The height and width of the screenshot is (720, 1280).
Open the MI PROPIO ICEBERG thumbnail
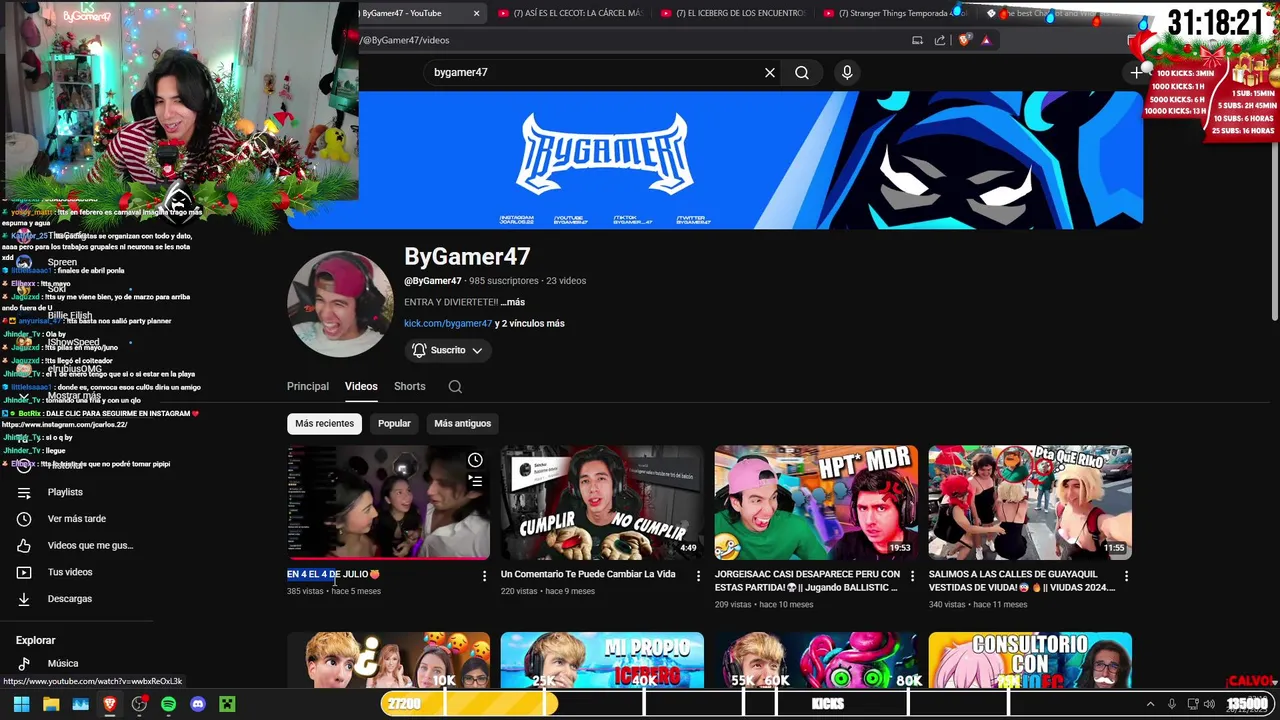602,660
